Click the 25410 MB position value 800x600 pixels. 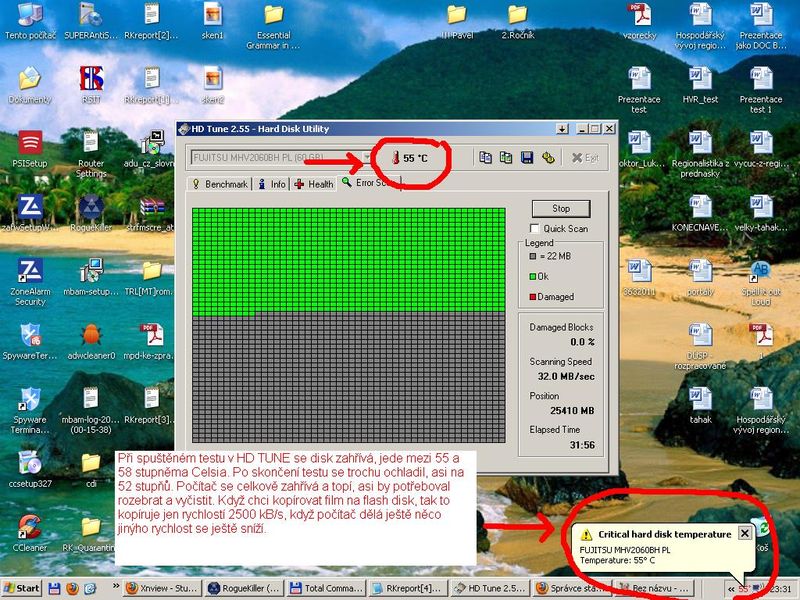[x=572, y=411]
